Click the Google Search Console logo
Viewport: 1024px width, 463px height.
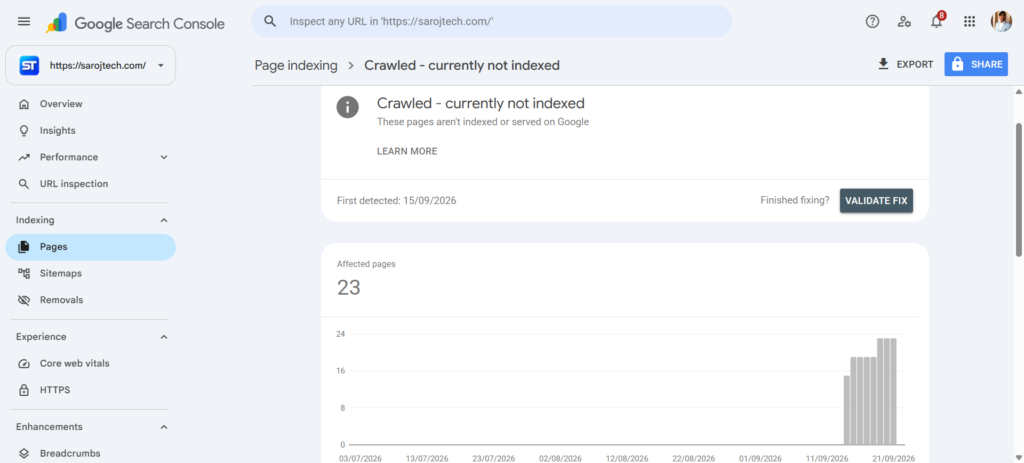click(x=135, y=24)
